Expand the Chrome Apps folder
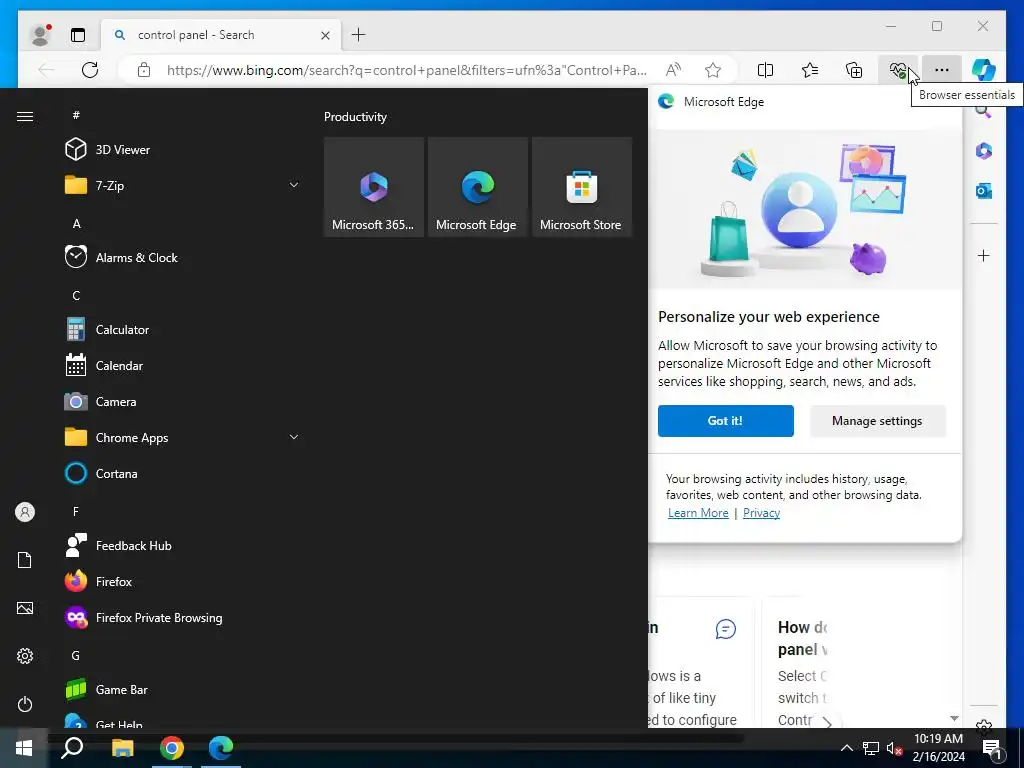 (183, 438)
